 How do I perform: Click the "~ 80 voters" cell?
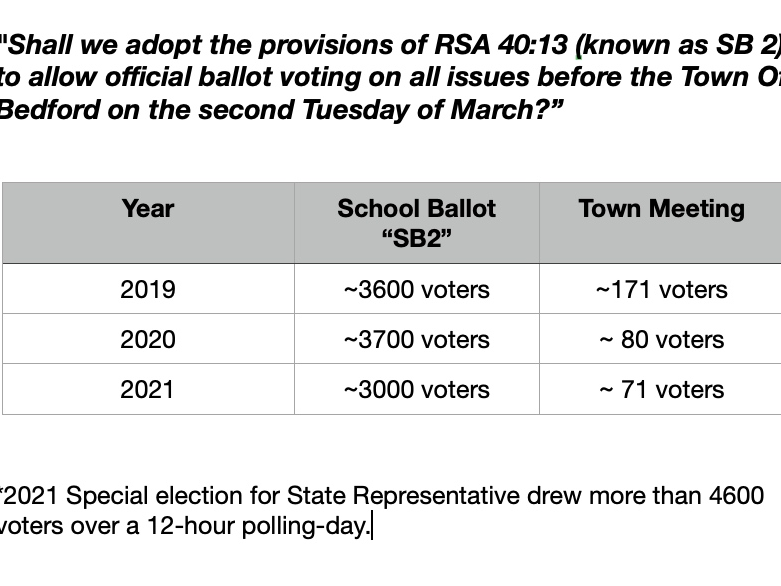click(x=661, y=340)
